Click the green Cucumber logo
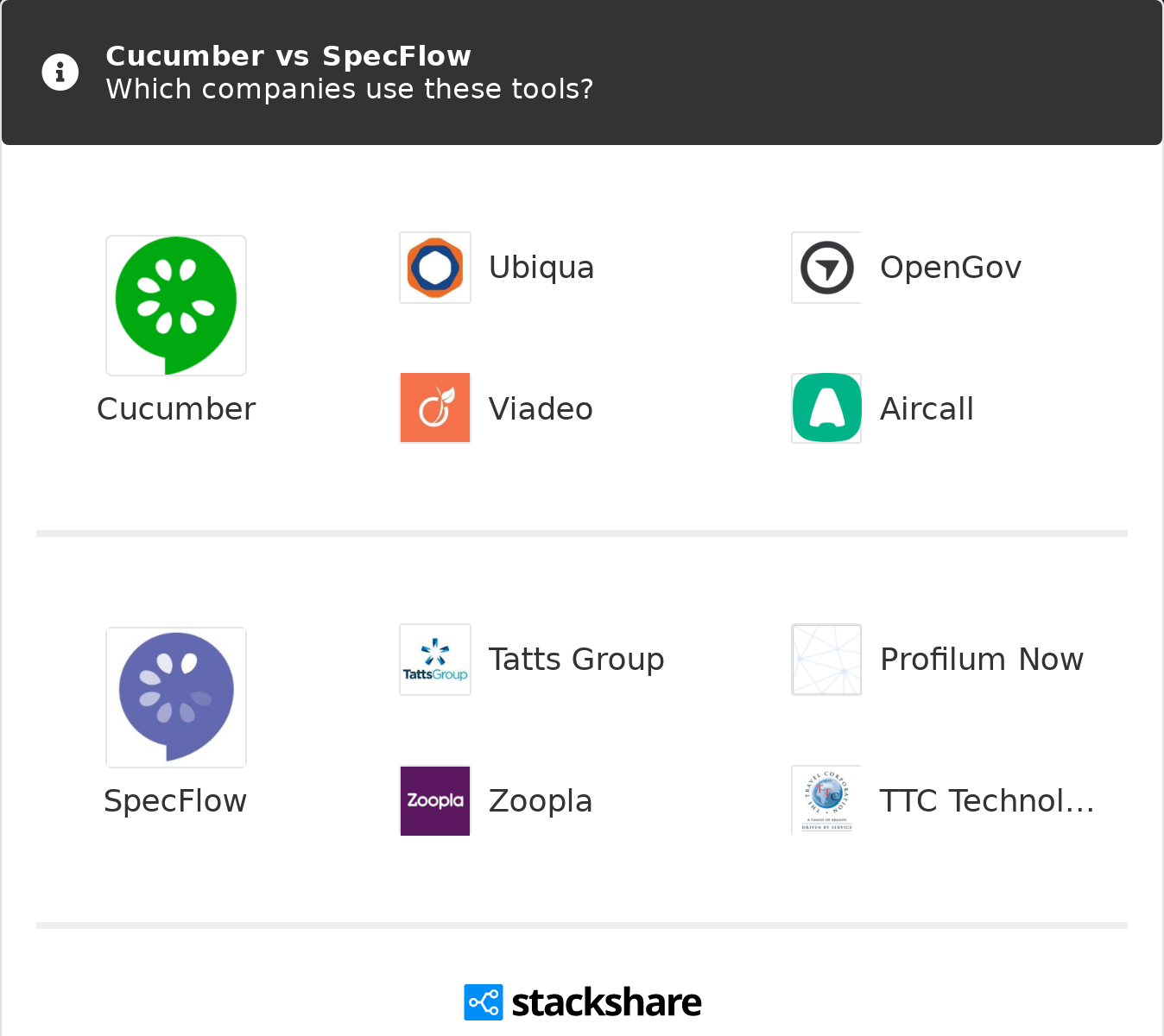 (176, 306)
